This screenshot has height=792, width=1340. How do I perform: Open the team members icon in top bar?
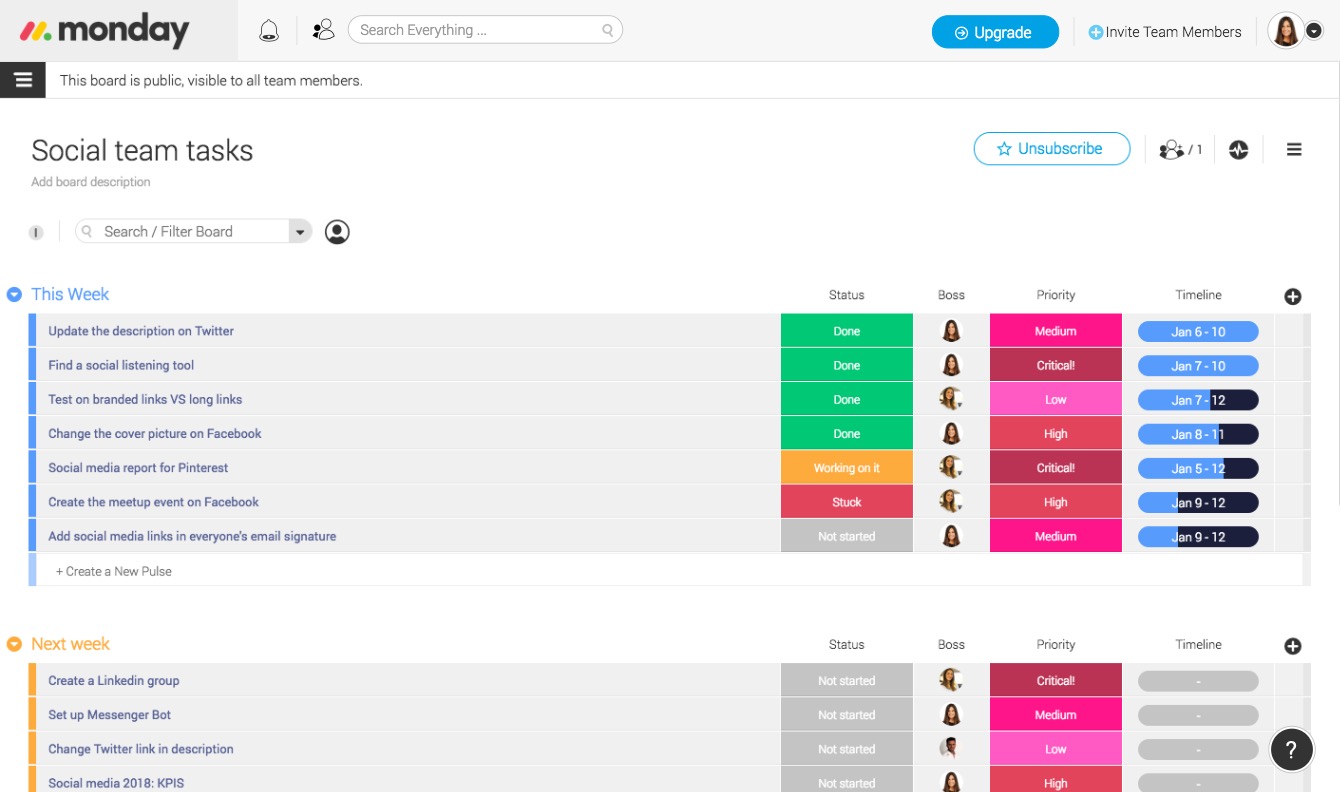click(x=323, y=31)
